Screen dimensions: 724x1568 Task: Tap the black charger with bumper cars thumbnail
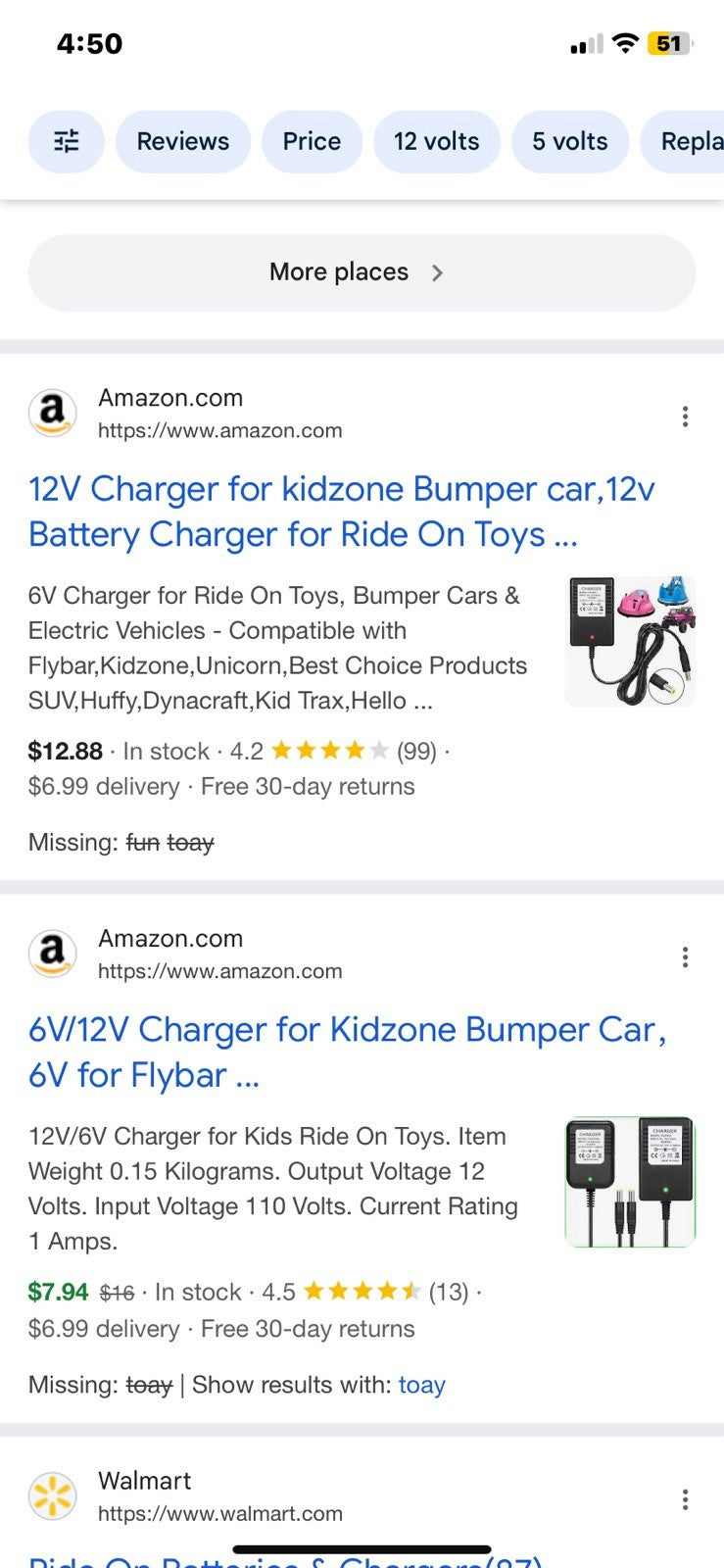[x=630, y=641]
